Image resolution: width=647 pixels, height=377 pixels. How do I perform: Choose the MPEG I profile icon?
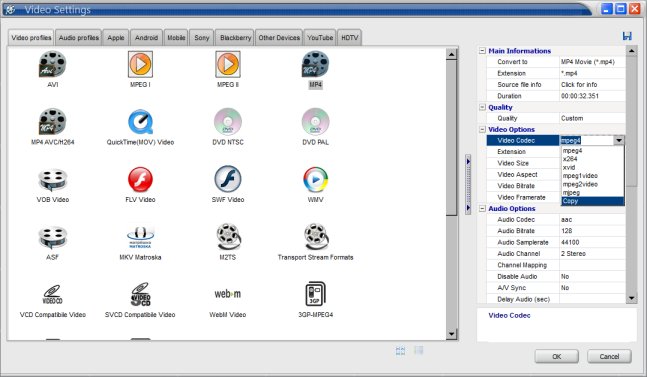[140, 64]
